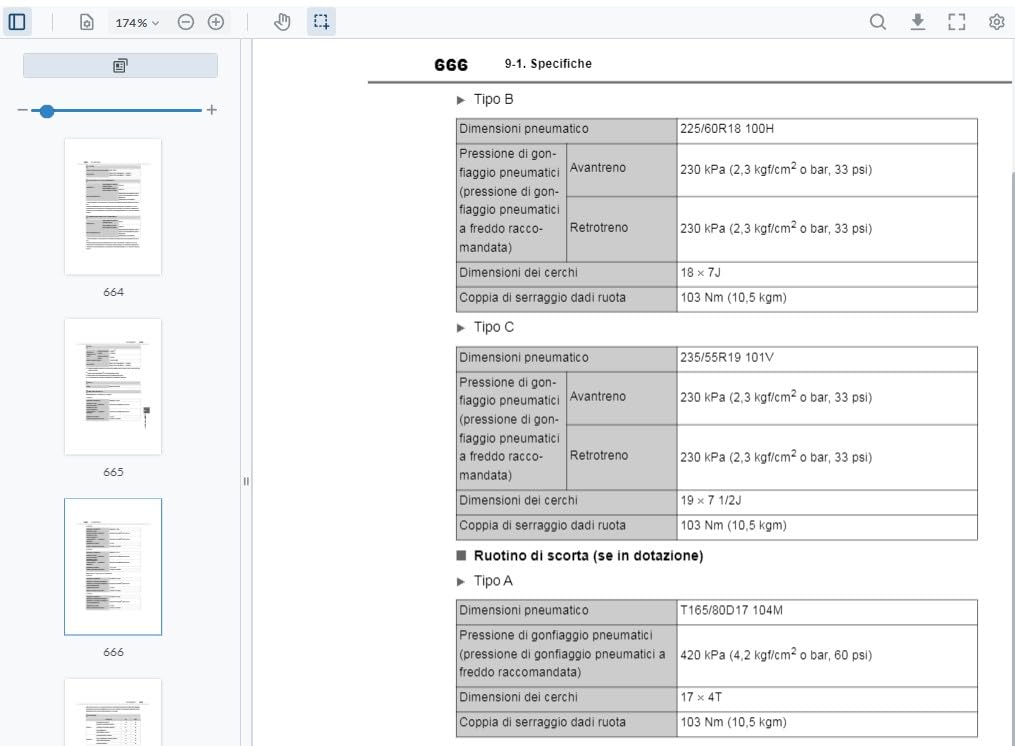Open the page view settings icon
The width and height of the screenshot is (1015, 746).
click(x=86, y=23)
